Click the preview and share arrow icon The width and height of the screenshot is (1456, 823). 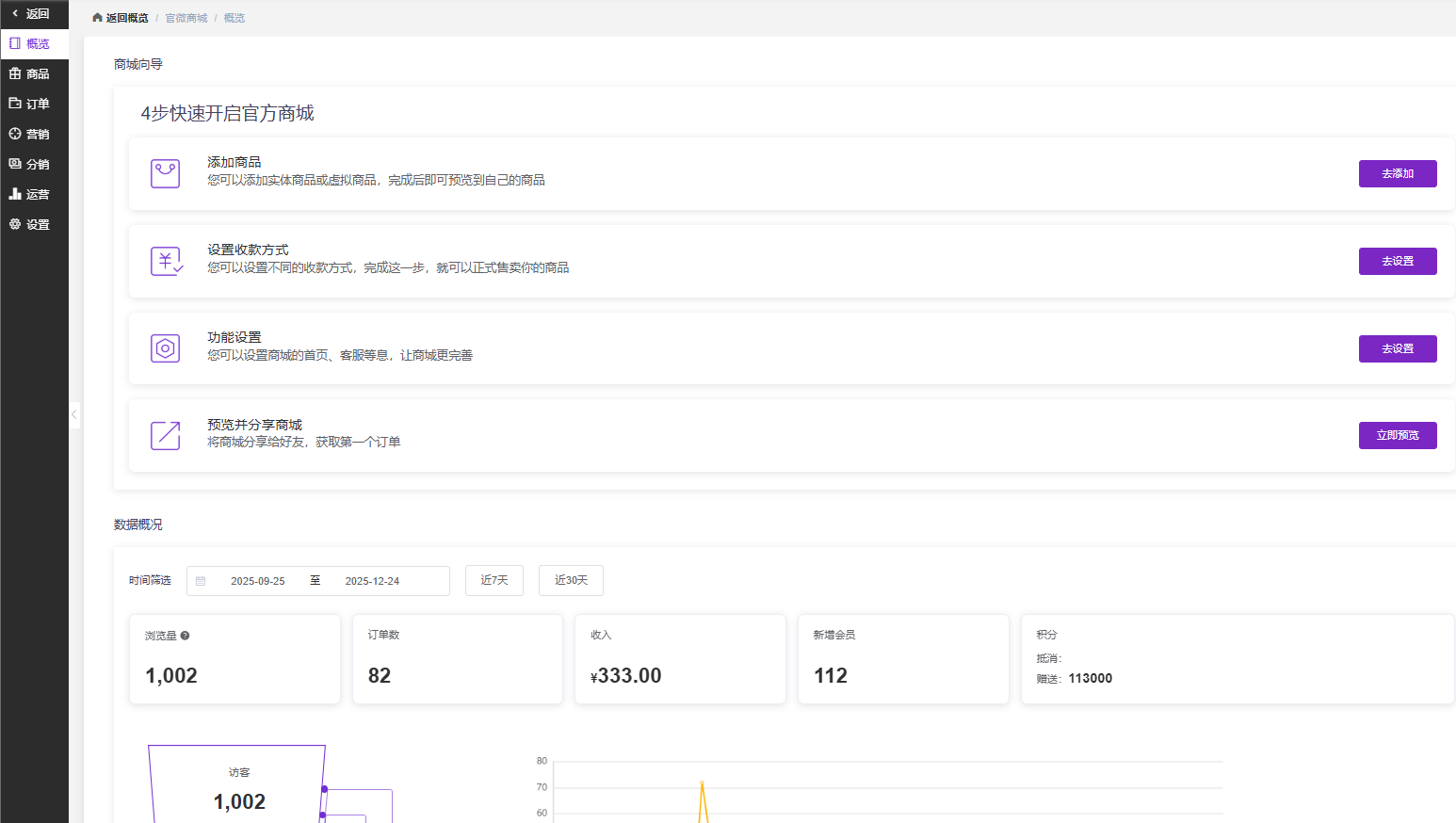[x=165, y=435]
